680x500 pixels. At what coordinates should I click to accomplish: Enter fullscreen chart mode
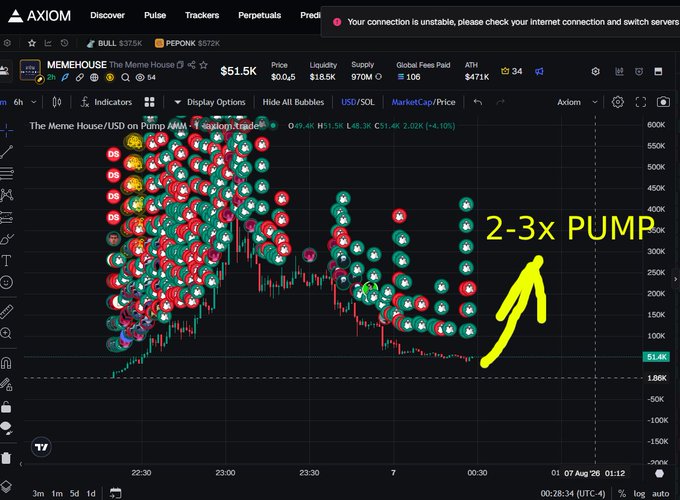641,102
